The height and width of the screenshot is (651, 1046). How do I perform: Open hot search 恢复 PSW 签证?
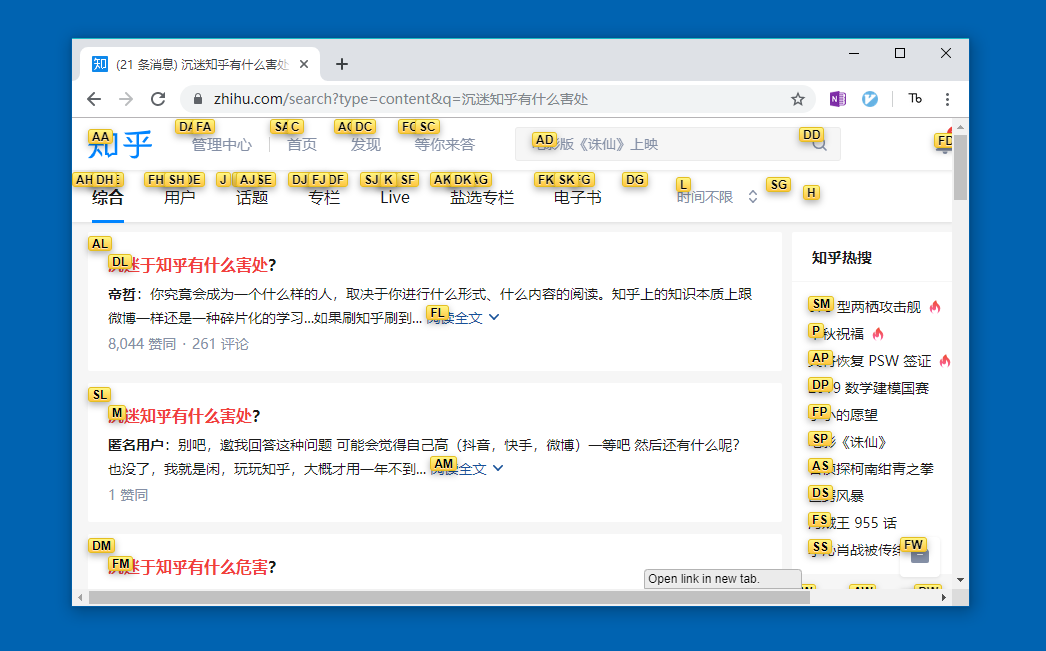(x=870, y=361)
